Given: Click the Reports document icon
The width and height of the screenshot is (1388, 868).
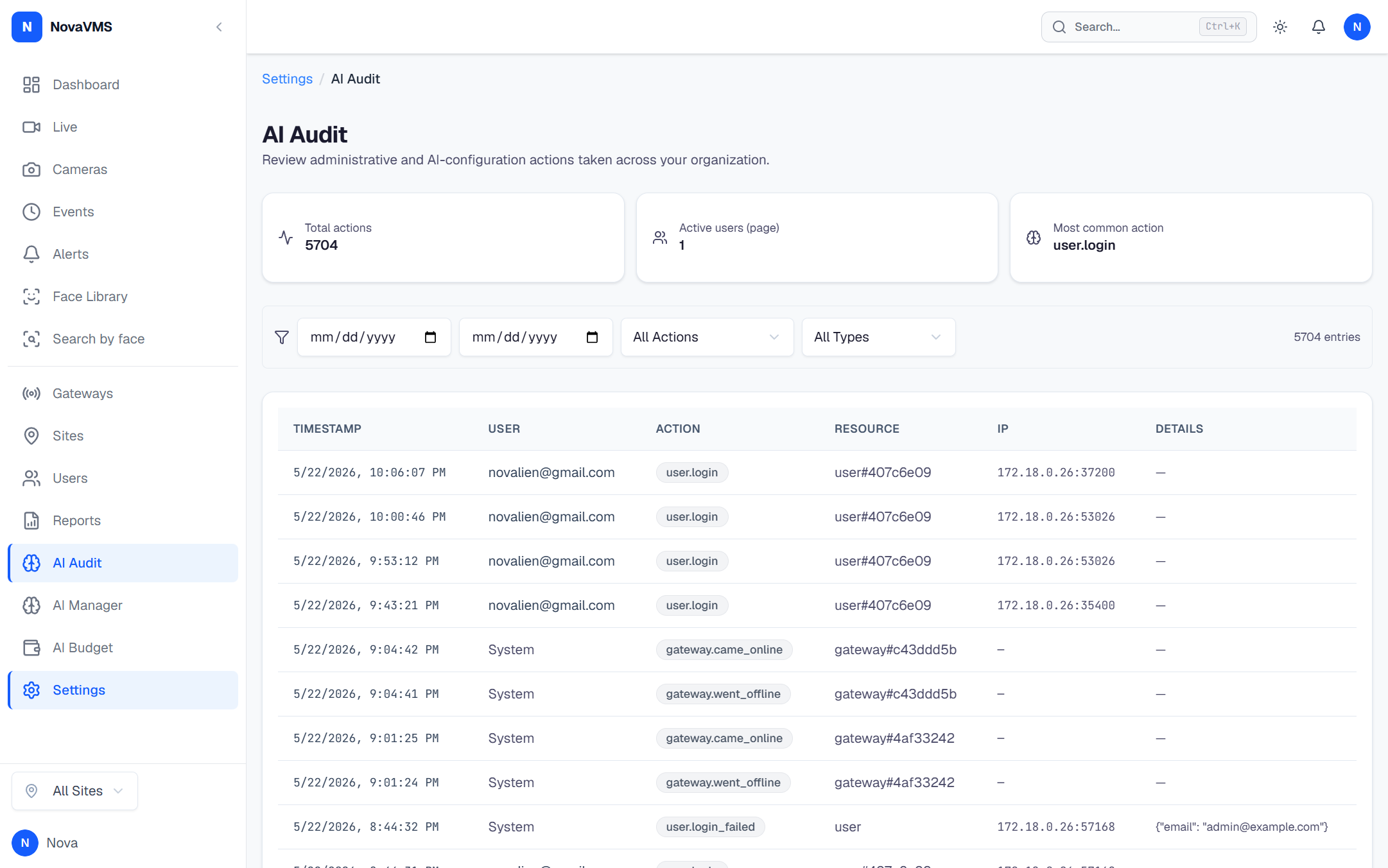Looking at the screenshot, I should pos(31,521).
